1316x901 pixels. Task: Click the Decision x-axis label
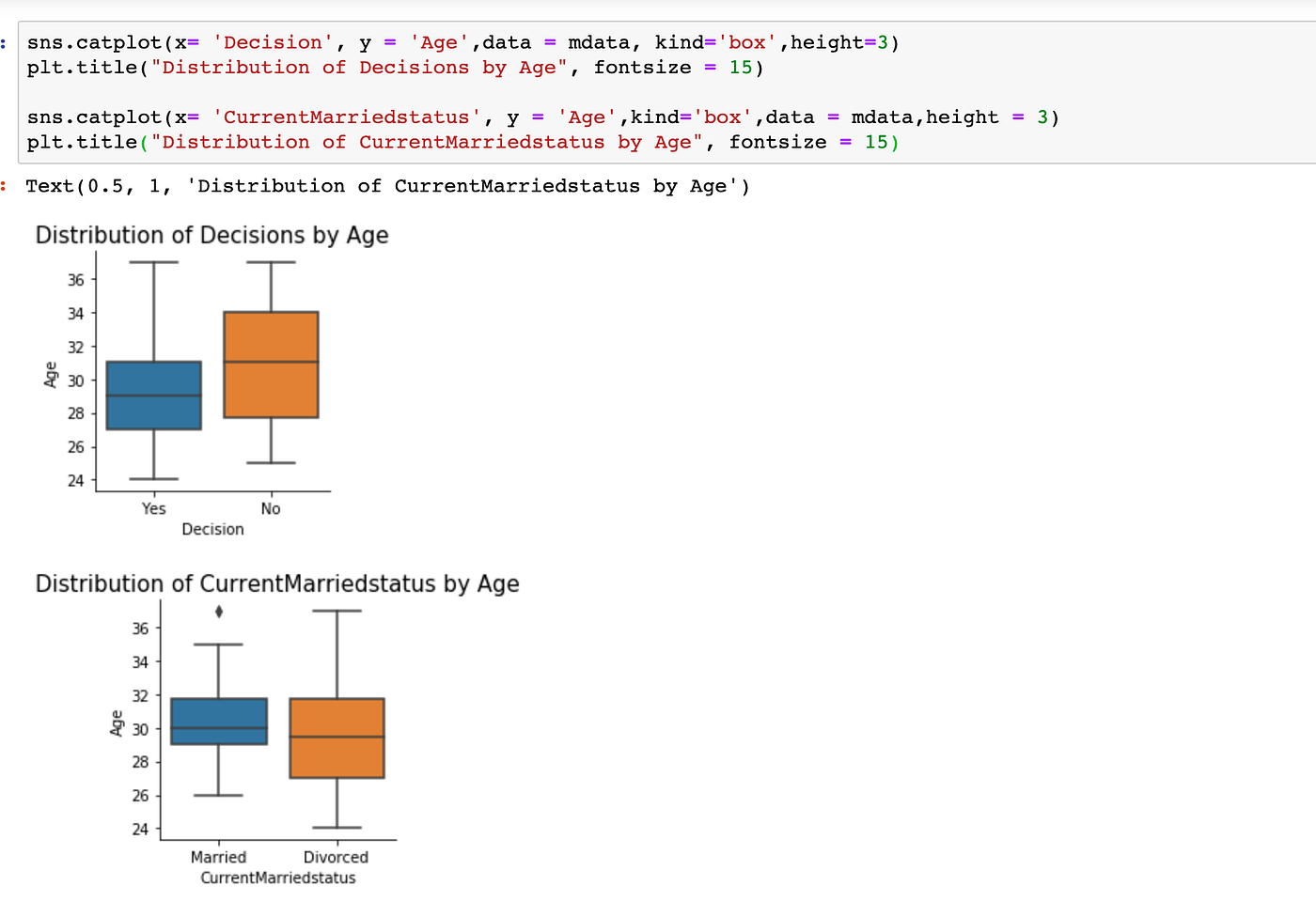(211, 528)
